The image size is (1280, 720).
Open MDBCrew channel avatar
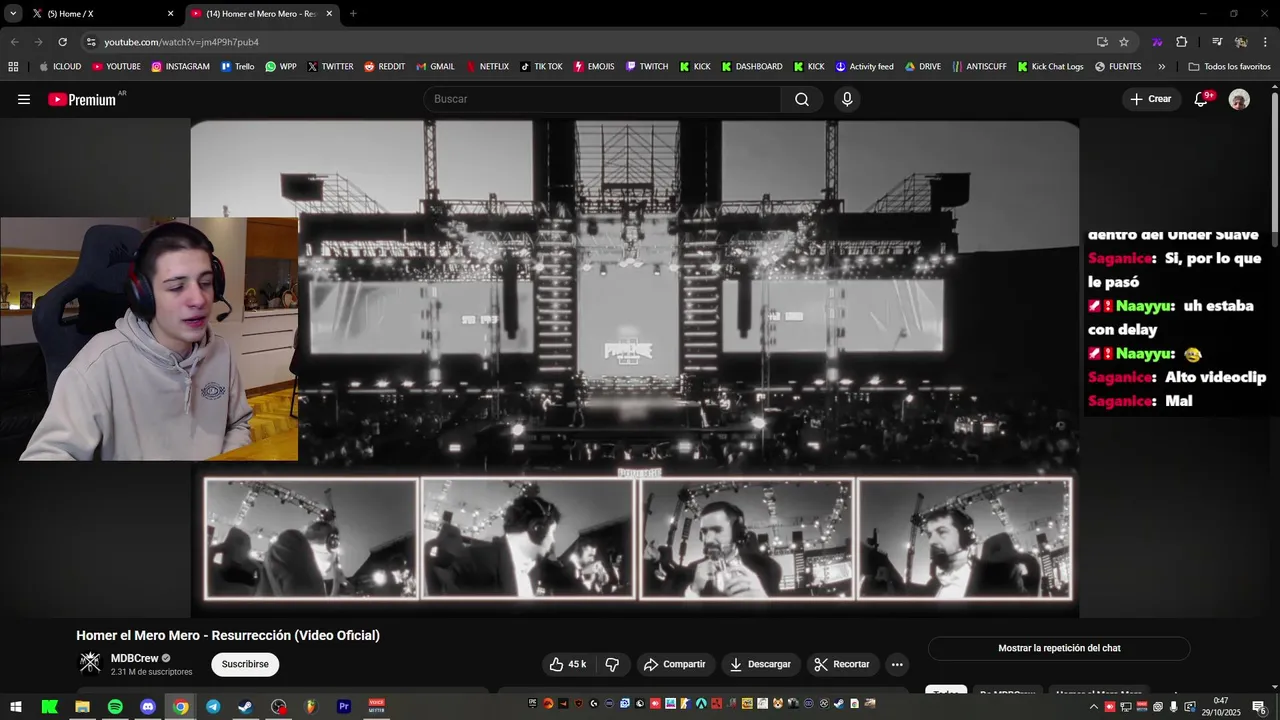pos(90,663)
